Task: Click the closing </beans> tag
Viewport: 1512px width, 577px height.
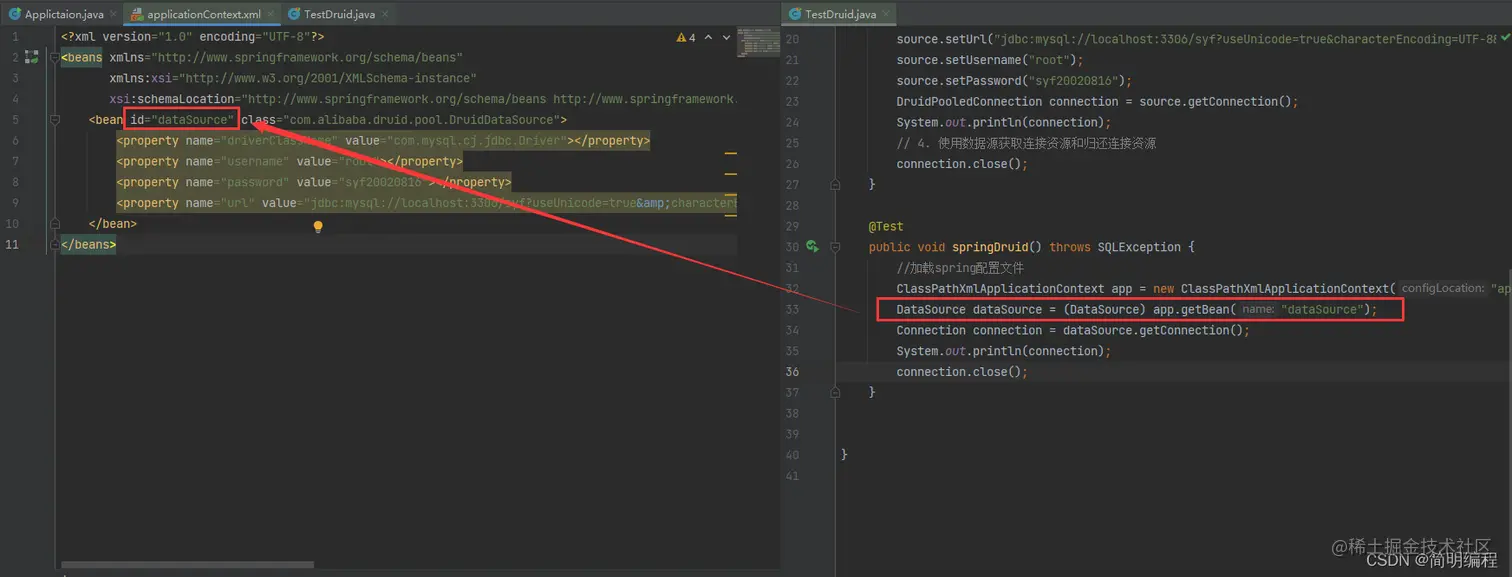Action: [89, 245]
